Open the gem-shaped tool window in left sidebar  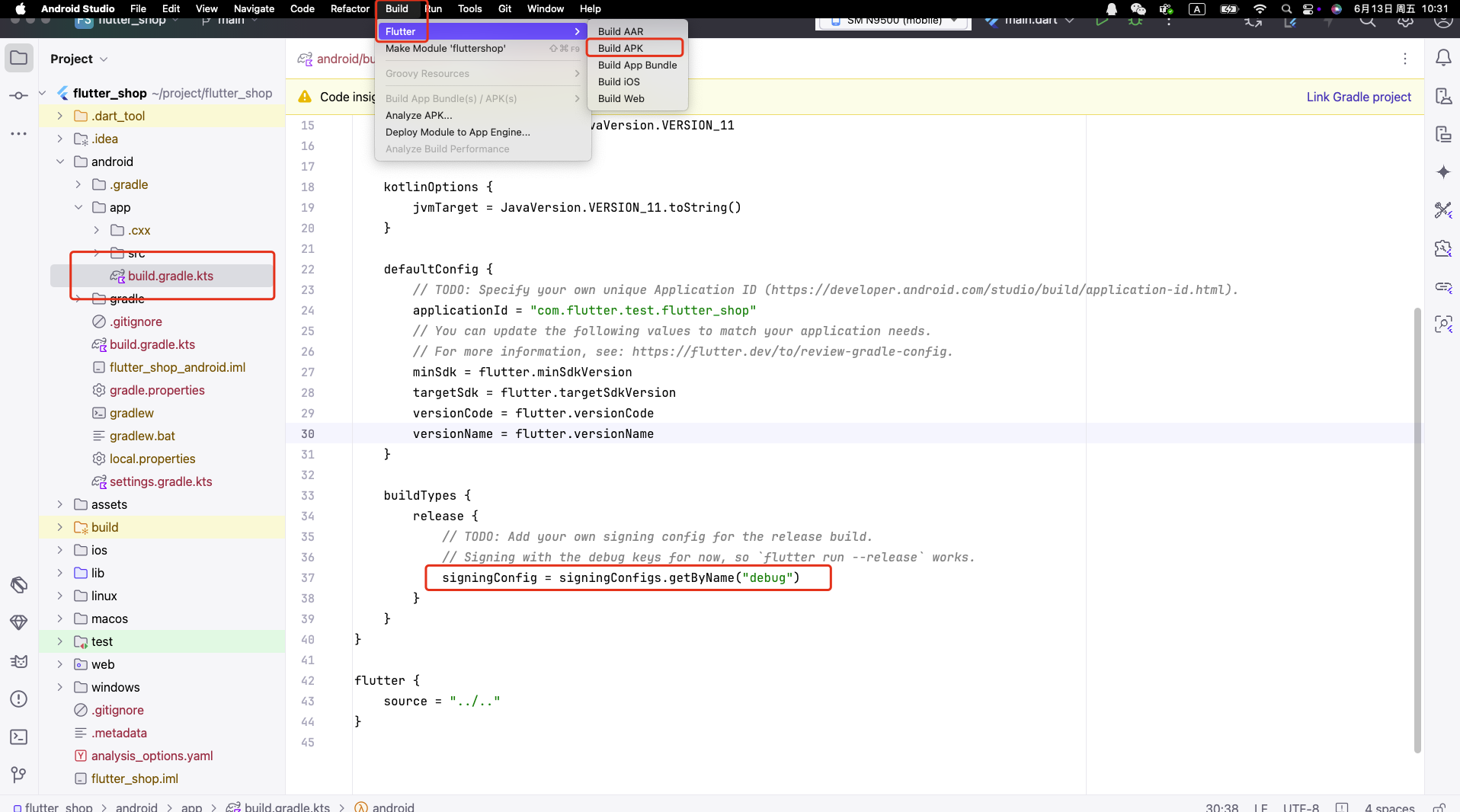click(x=19, y=623)
